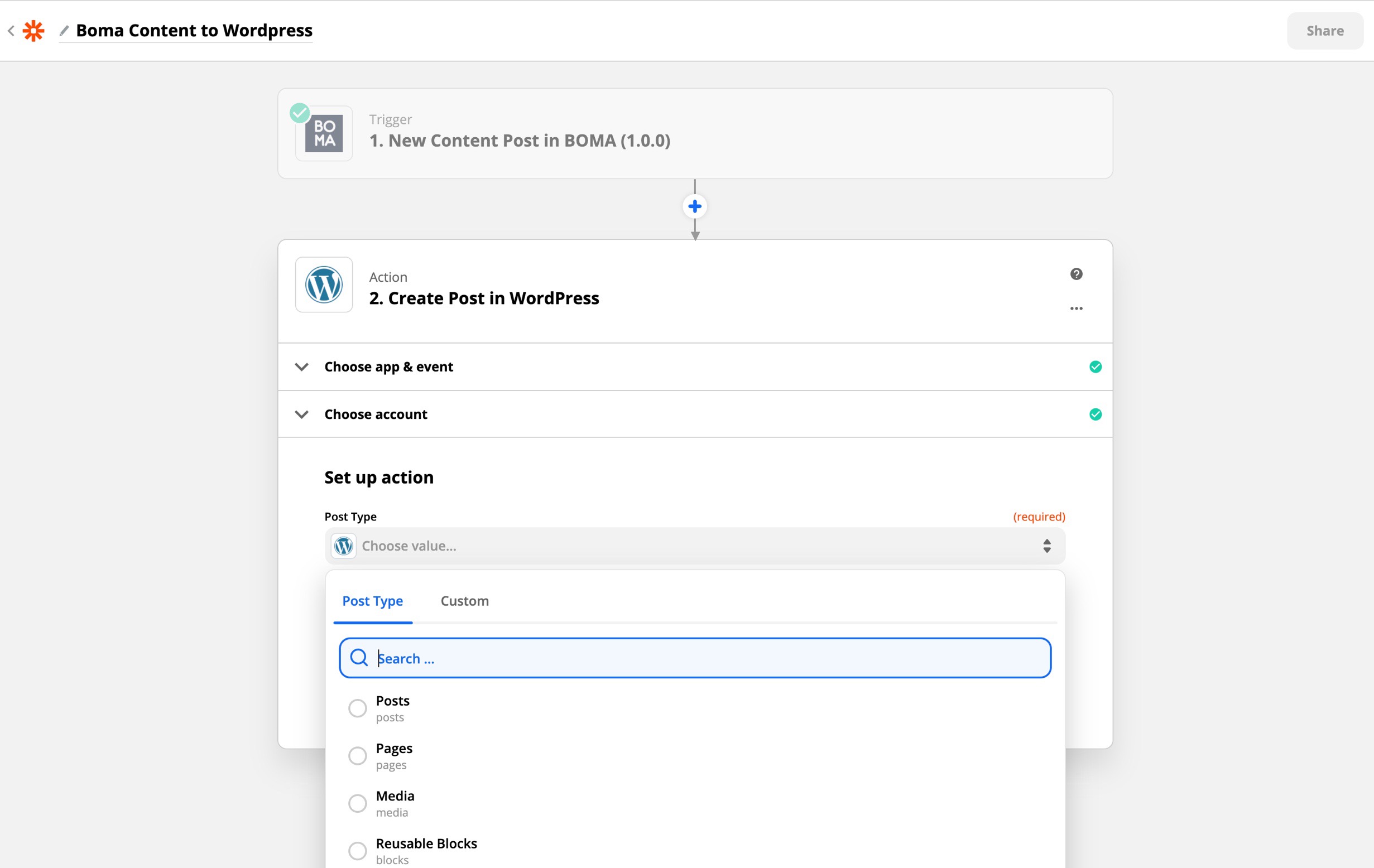This screenshot has height=868, width=1374.
Task: Go back using the left arrow
Action: [11, 30]
